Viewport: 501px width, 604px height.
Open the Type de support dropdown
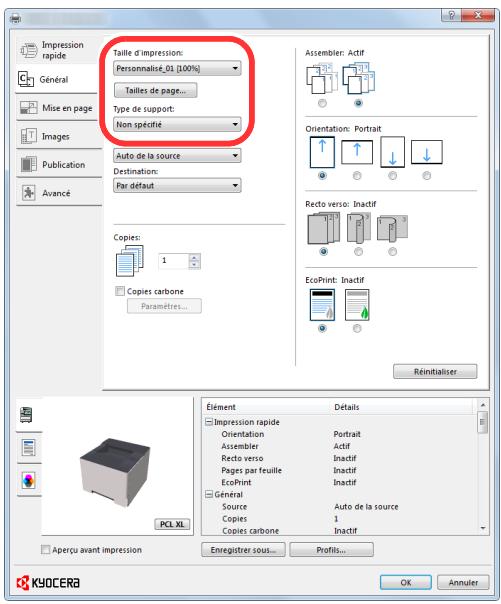pos(177,124)
